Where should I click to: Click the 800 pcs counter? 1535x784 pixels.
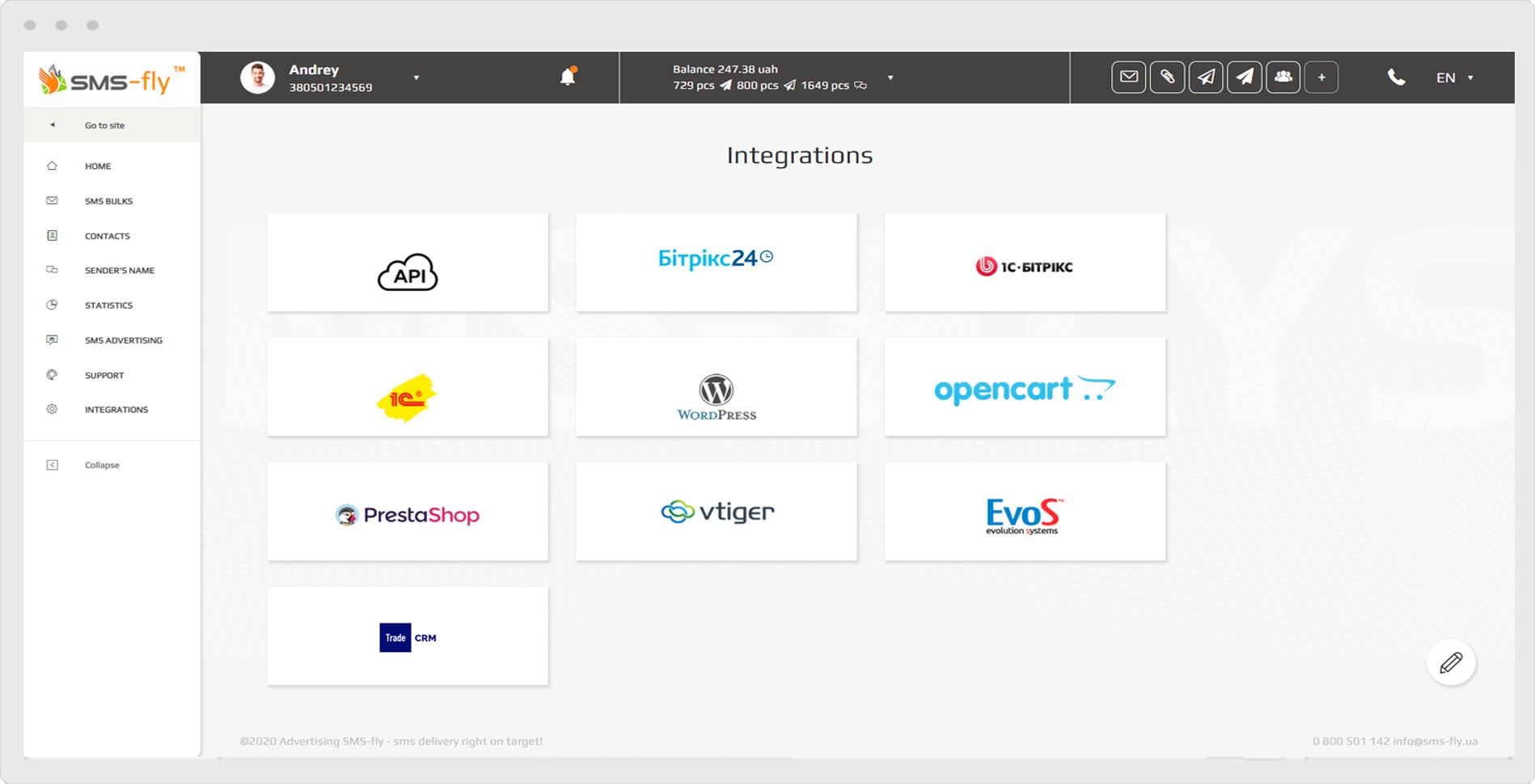758,85
